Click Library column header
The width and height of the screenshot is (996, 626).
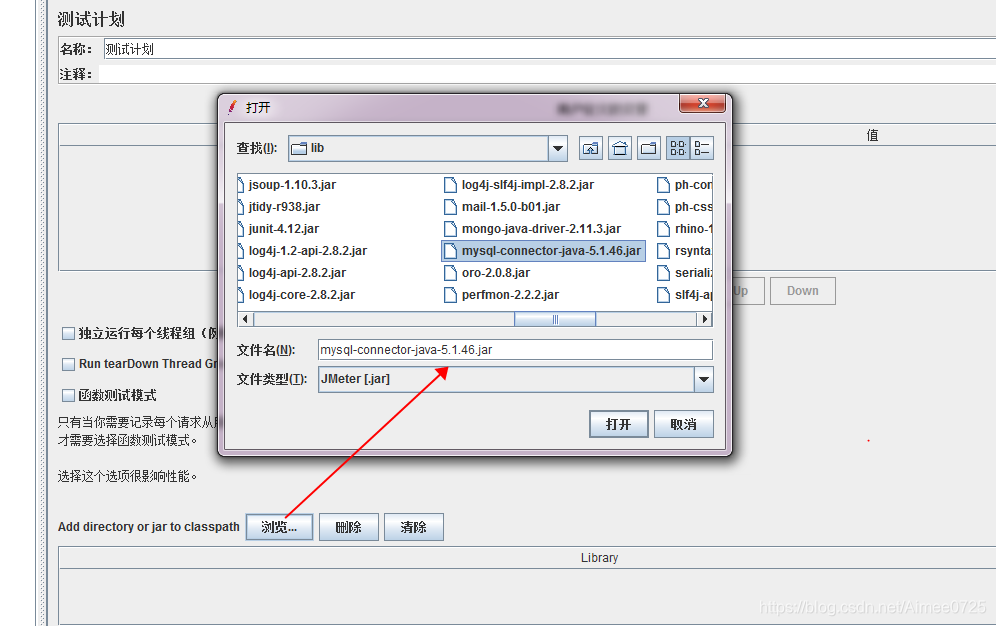click(x=599, y=557)
